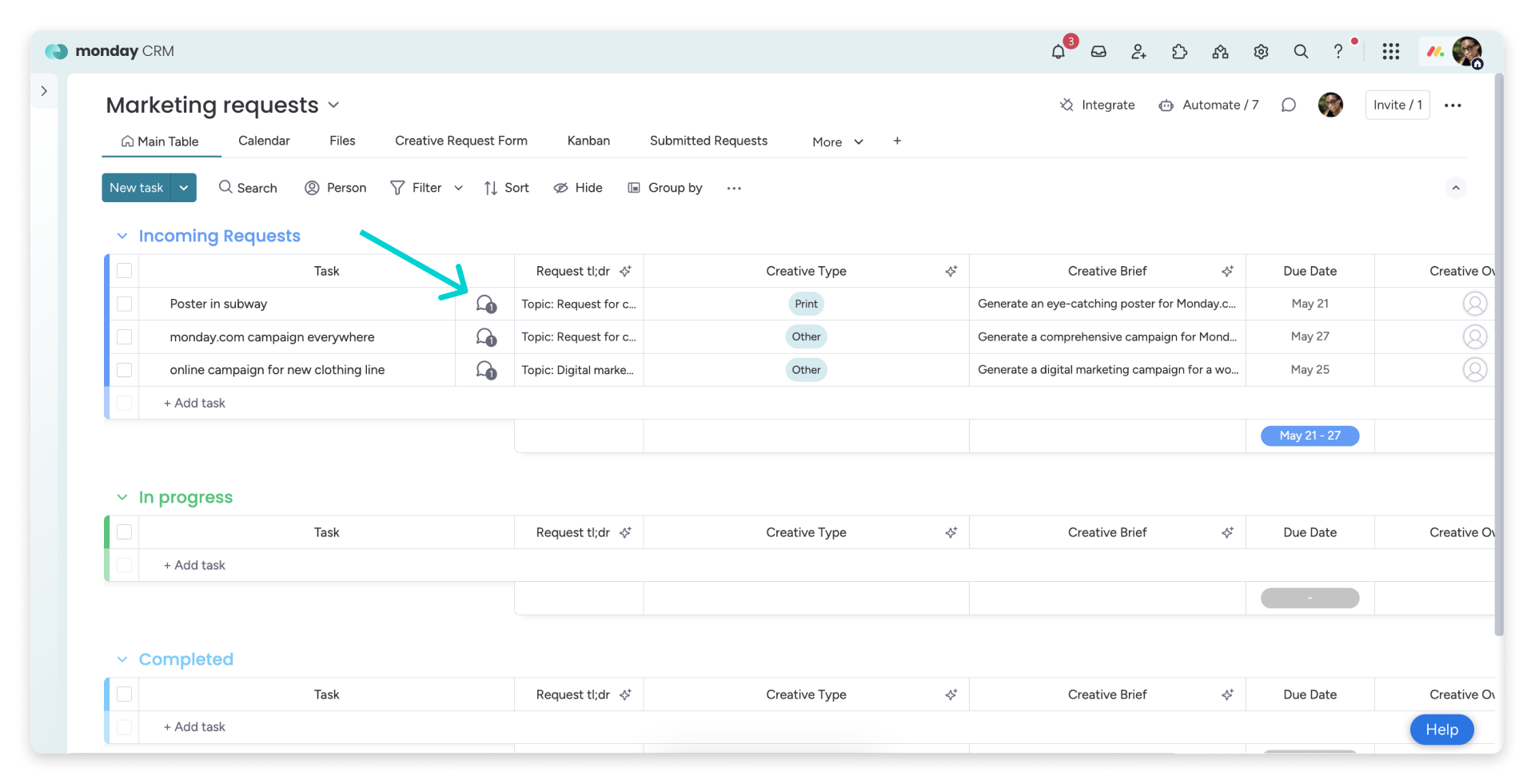Click the Other label for monday.com campaign everywhere

click(806, 337)
